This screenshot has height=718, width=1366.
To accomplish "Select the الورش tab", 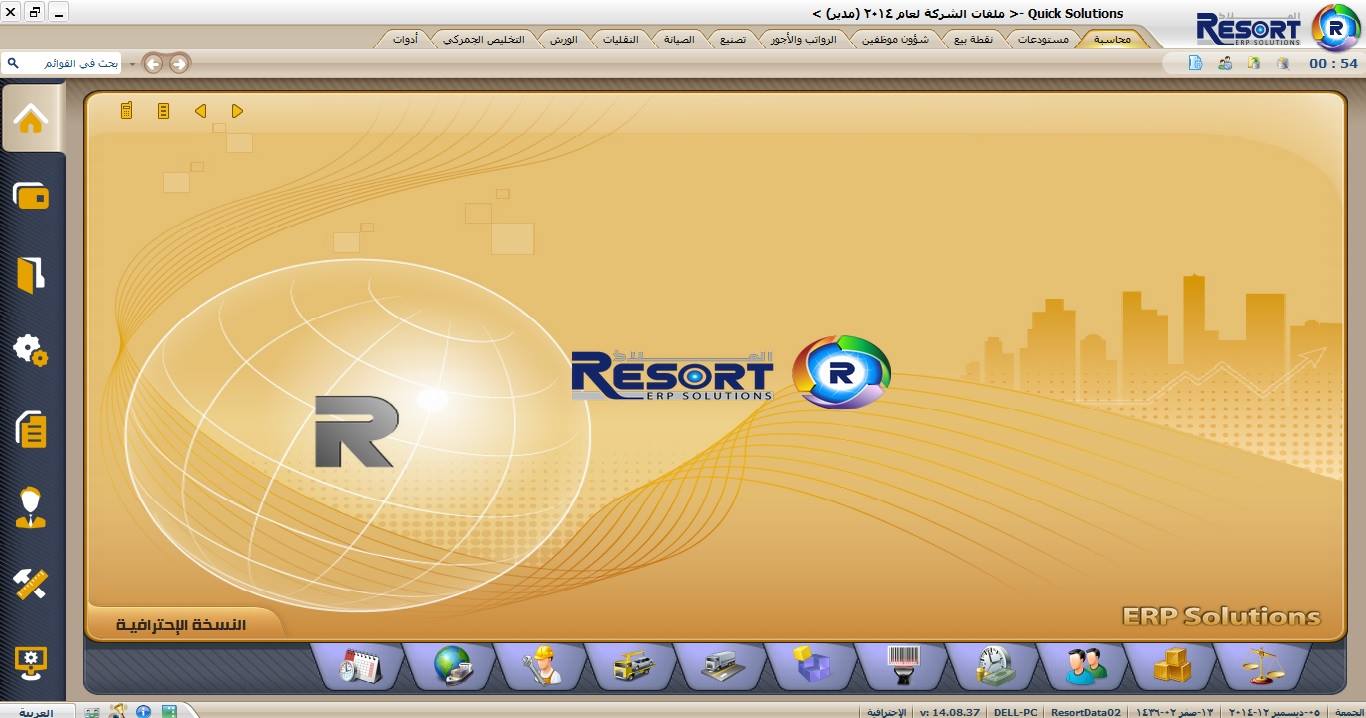I will [x=564, y=39].
